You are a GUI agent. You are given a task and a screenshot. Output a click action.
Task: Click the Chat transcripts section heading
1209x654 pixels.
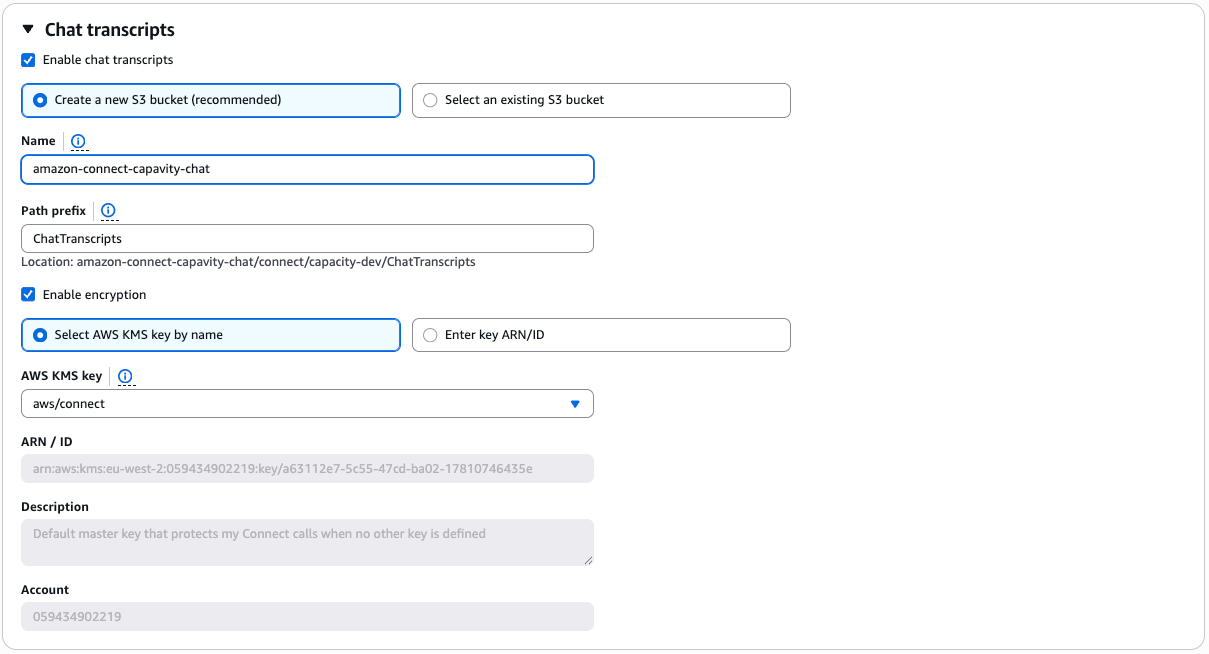pos(110,30)
